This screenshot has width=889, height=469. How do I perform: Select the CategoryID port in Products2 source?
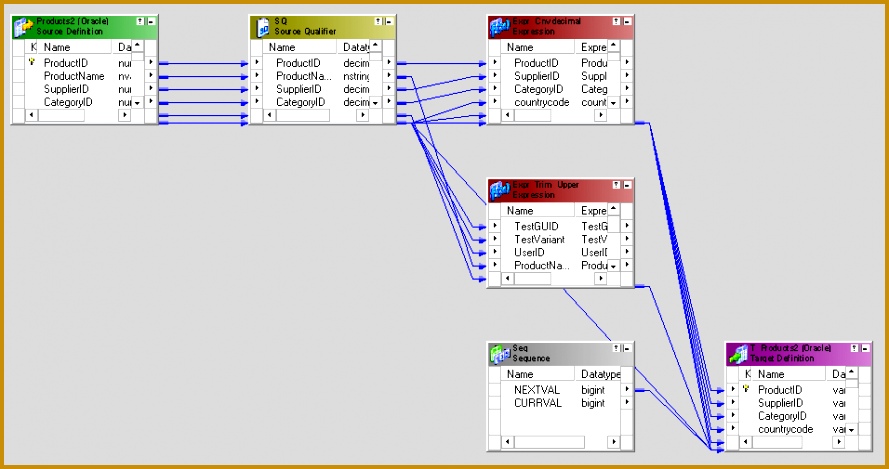tap(68, 102)
